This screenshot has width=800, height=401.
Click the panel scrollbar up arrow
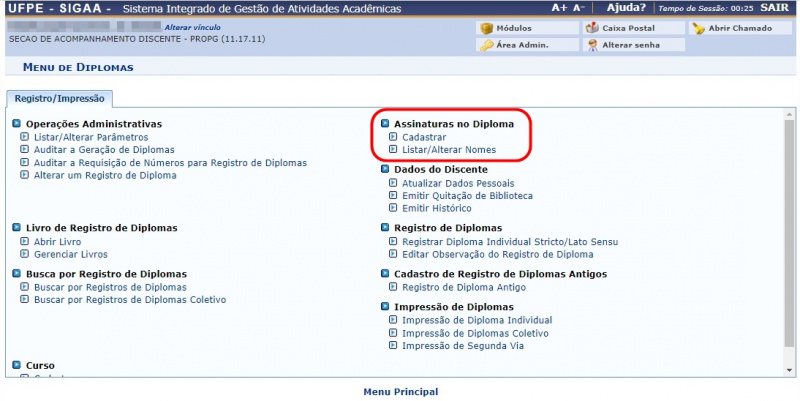coord(789,115)
